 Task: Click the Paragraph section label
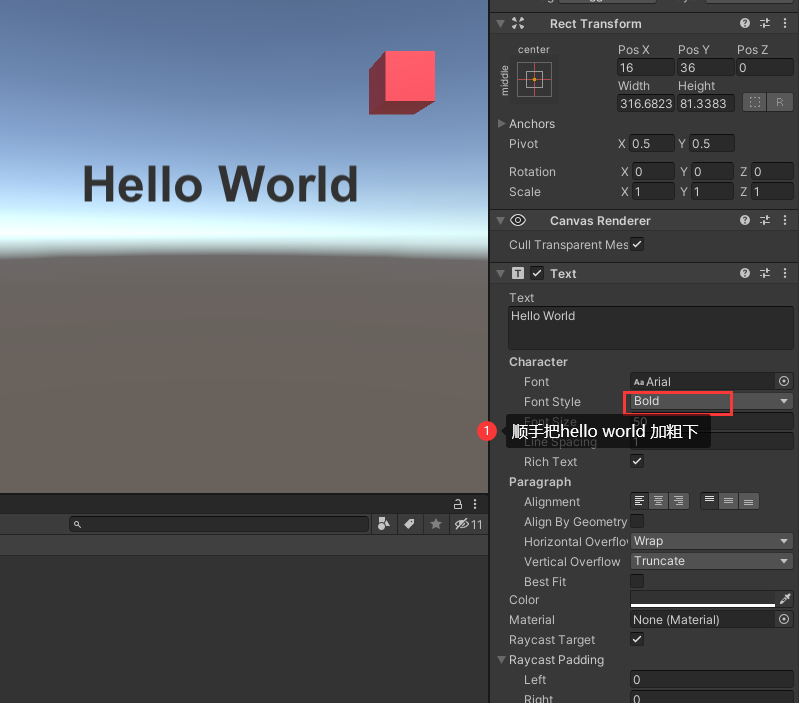click(540, 481)
